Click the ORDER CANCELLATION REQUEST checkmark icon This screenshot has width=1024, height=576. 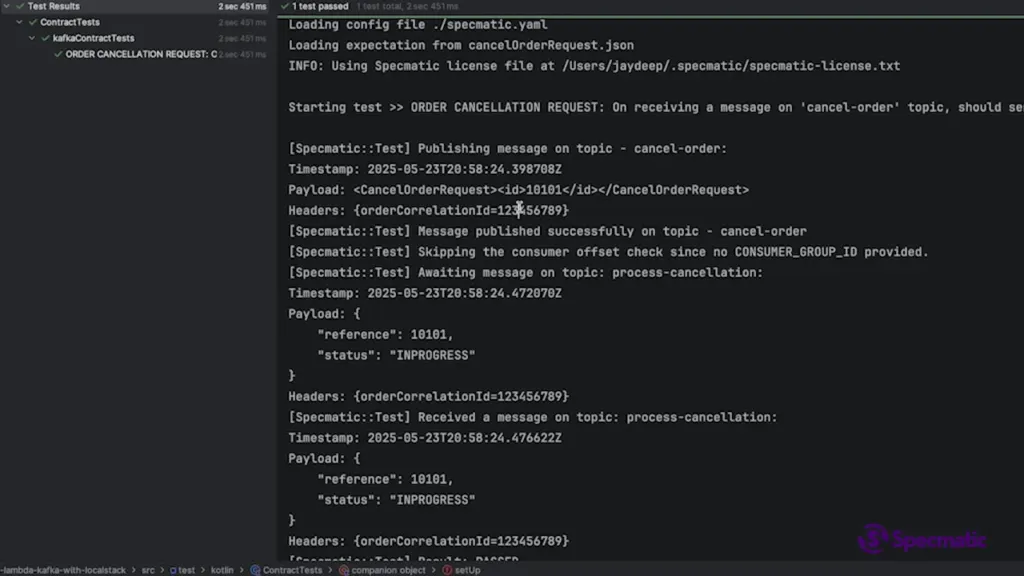[x=58, y=54]
